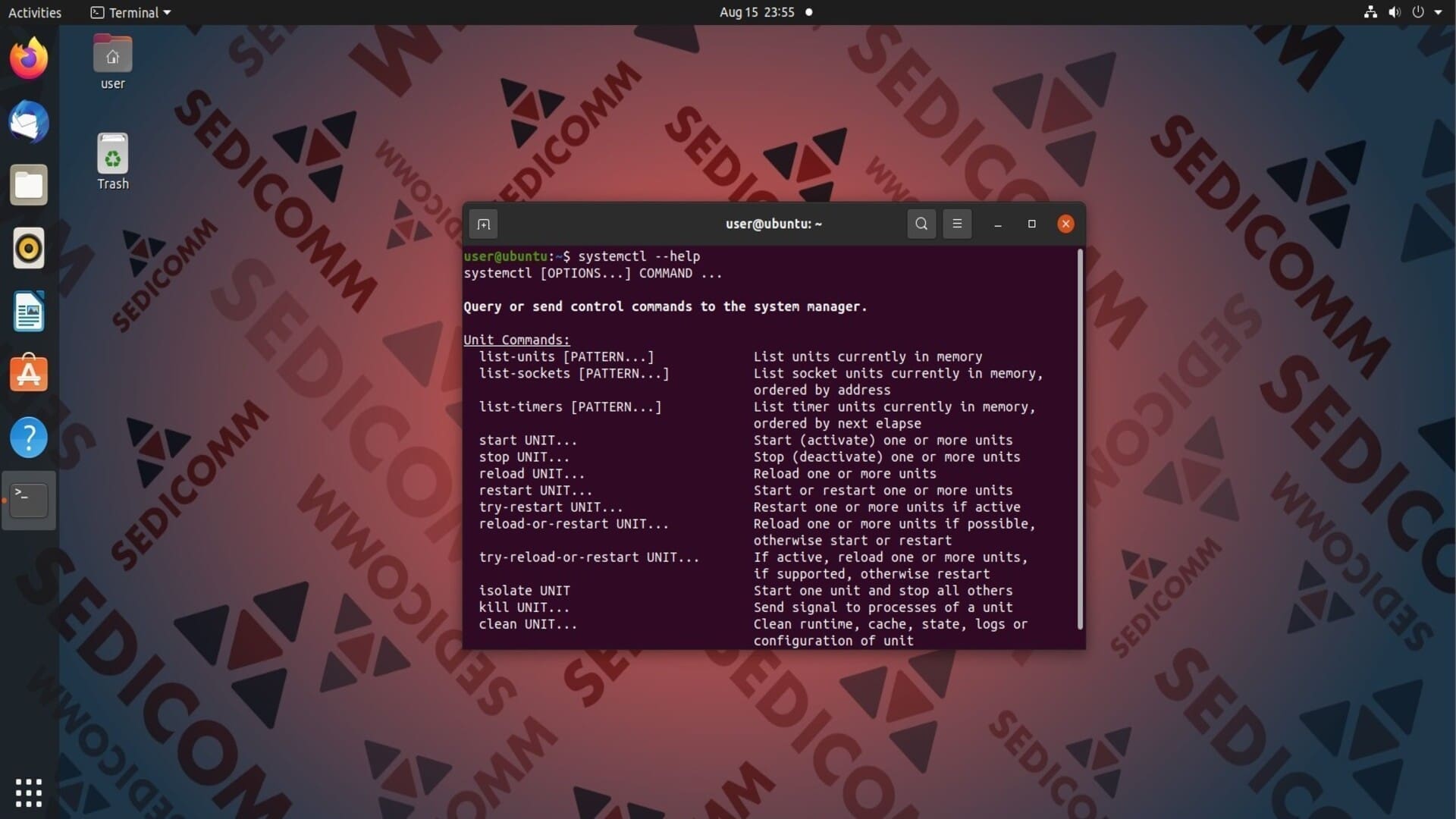Open the Activities overview
This screenshot has width=1456, height=819.
(35, 12)
